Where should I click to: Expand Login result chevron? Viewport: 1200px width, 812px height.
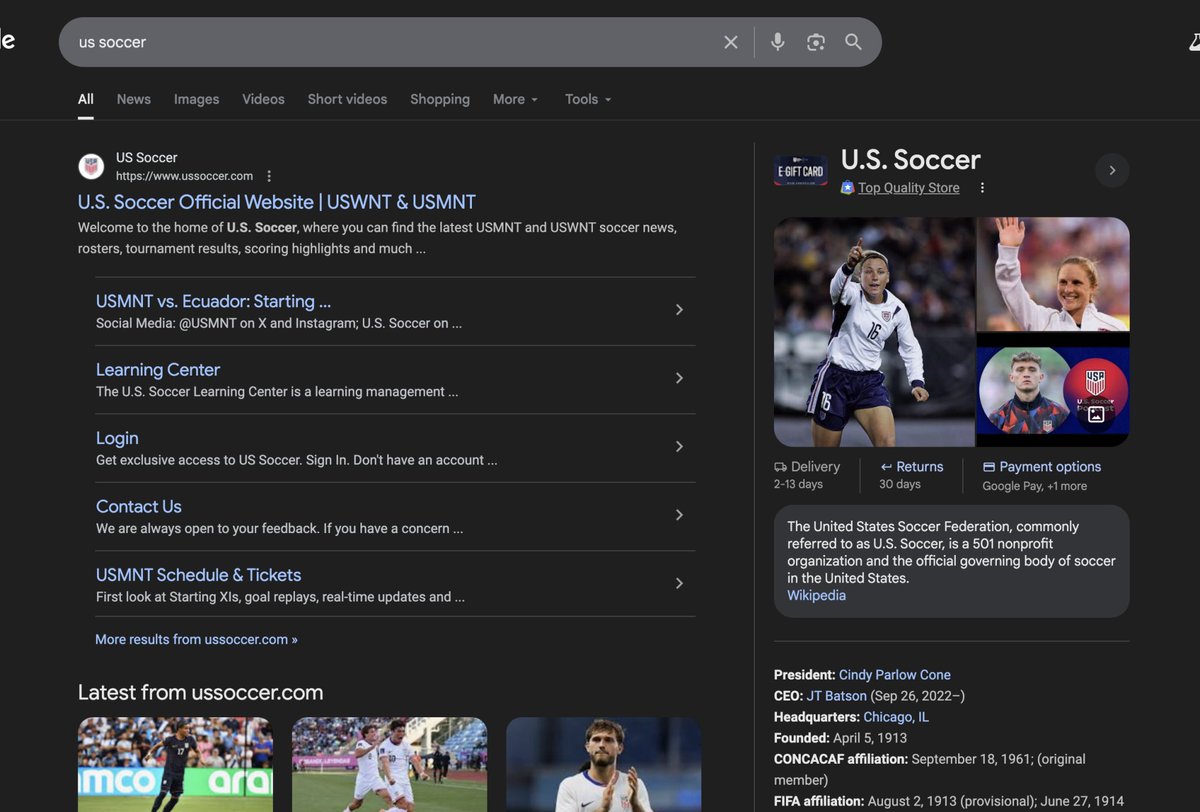click(x=679, y=447)
